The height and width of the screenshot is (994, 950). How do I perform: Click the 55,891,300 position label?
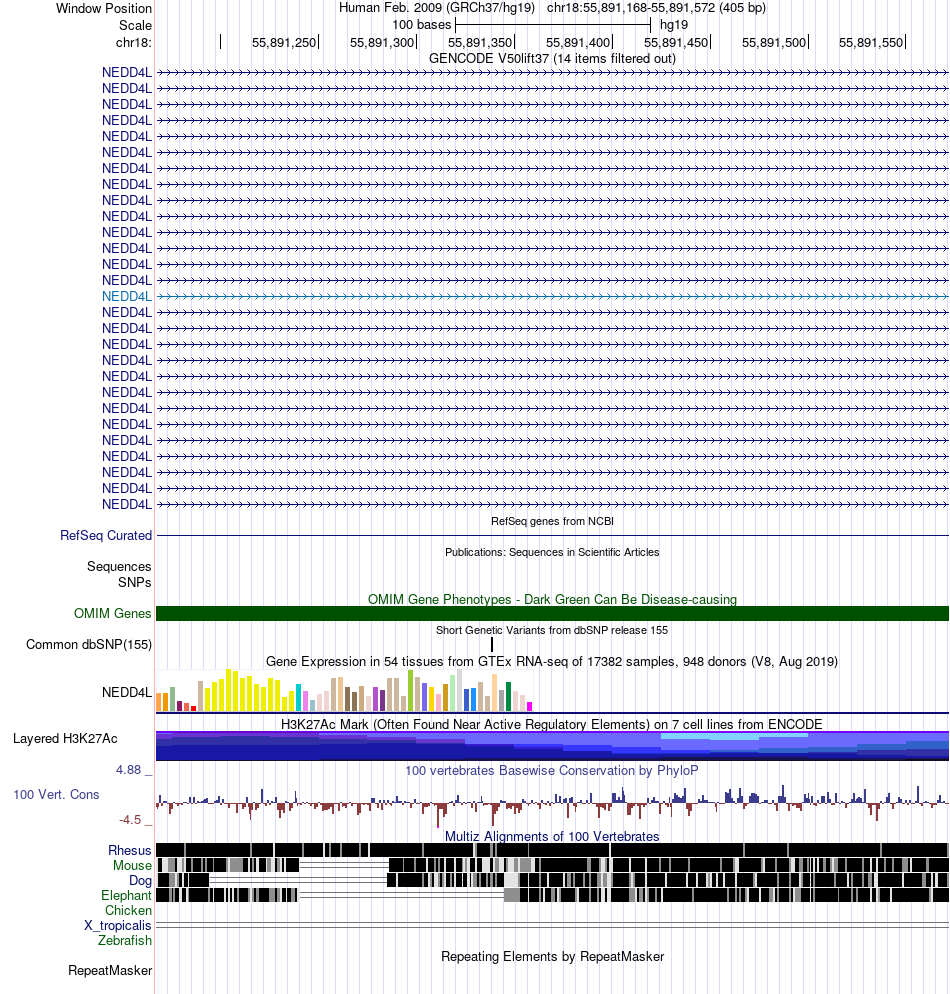(382, 42)
